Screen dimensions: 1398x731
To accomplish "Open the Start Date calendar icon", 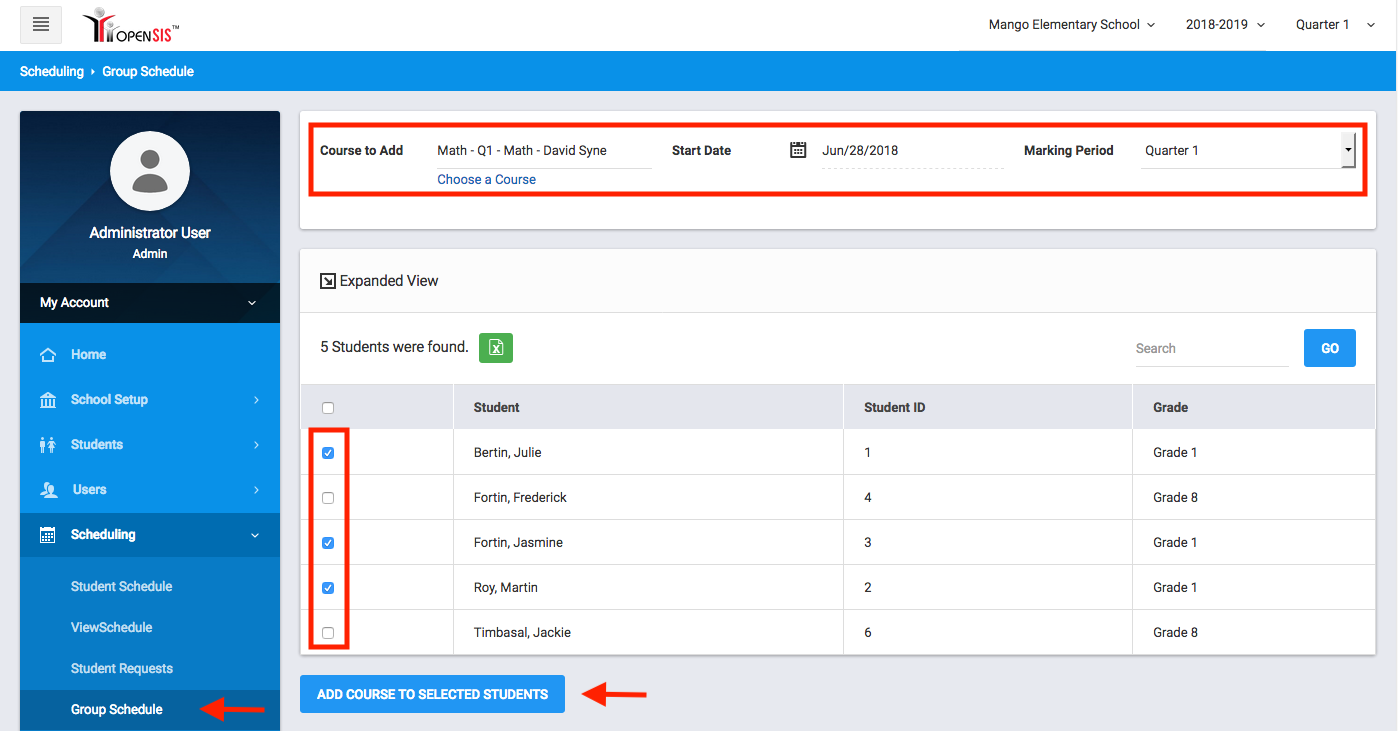I will point(798,150).
